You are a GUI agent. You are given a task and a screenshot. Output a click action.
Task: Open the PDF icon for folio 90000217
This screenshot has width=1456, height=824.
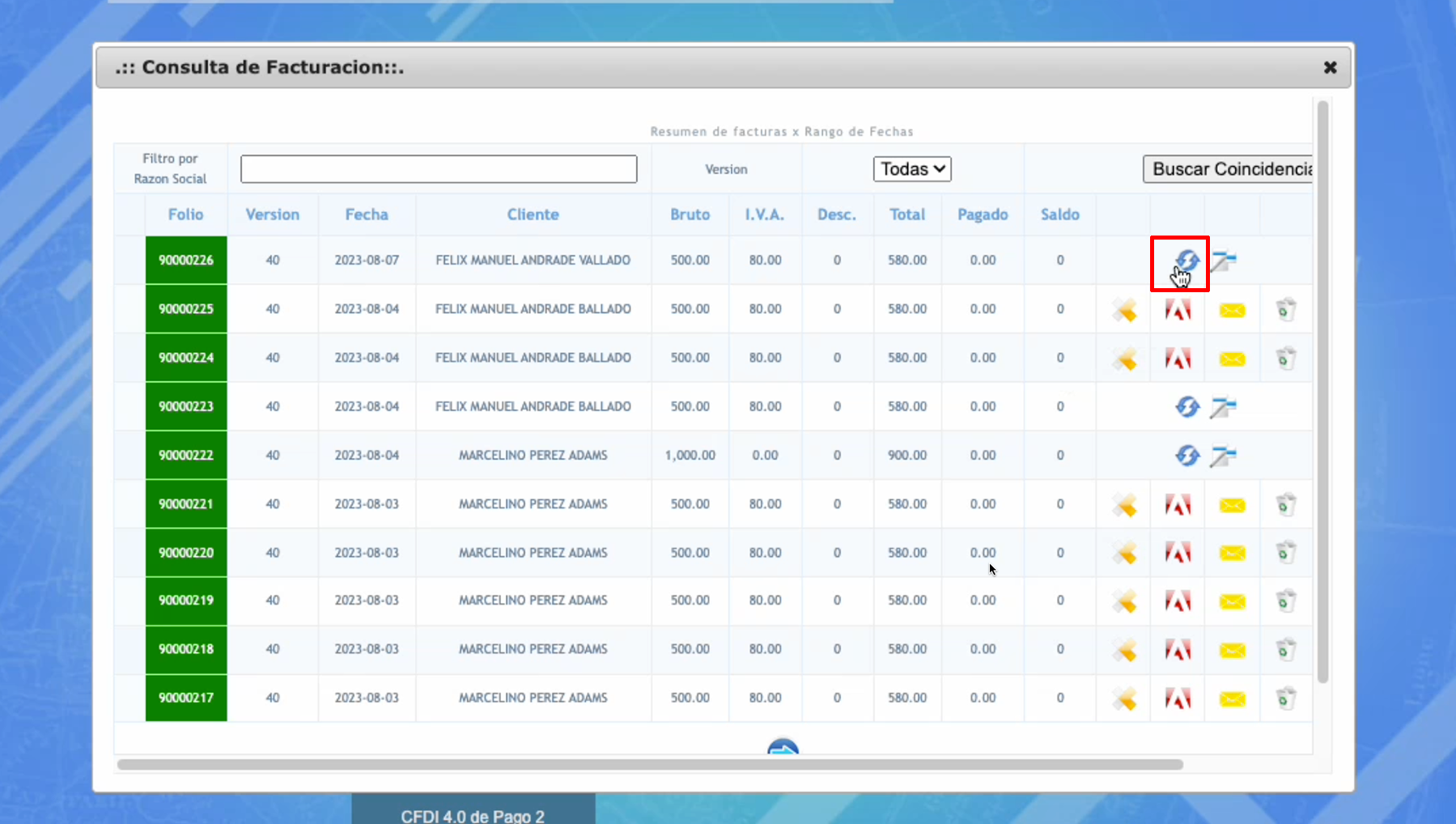click(x=1178, y=699)
